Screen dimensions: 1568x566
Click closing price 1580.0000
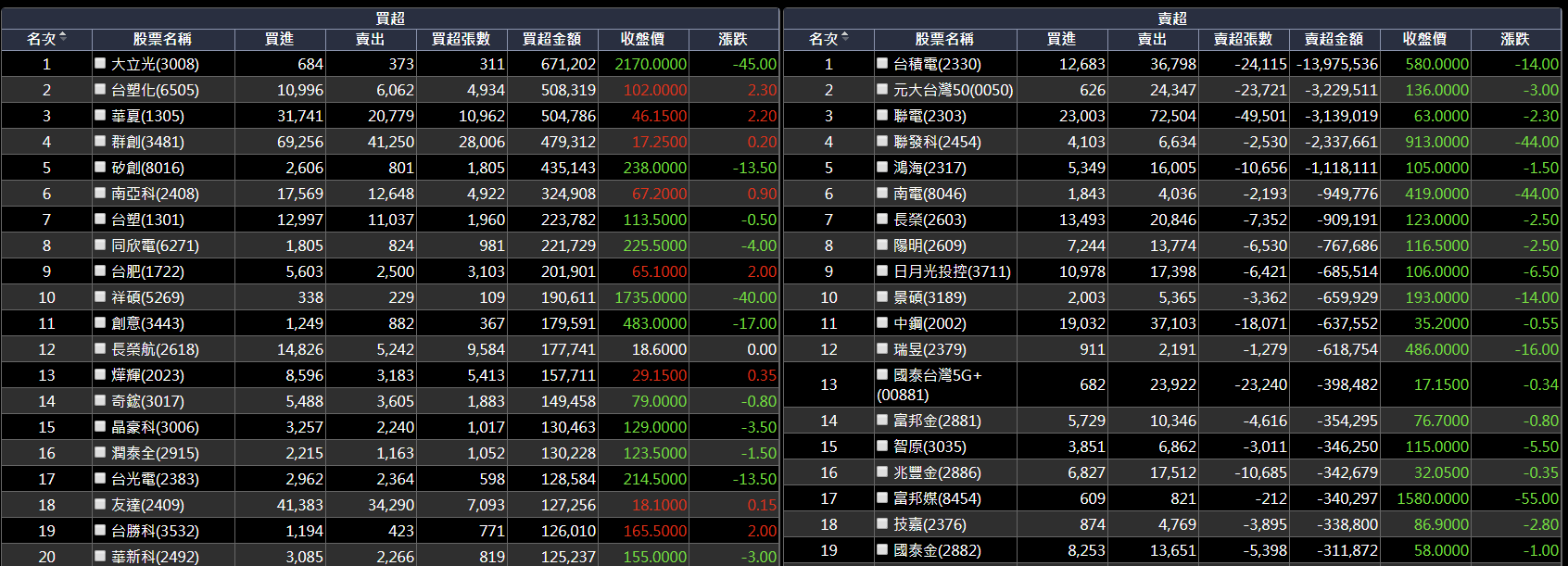pos(1433,498)
